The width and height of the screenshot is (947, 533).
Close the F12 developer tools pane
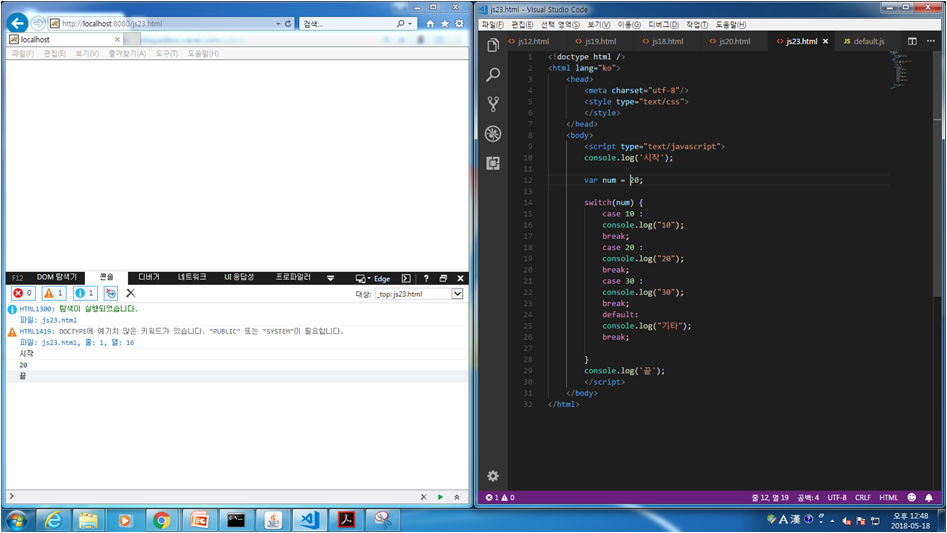pos(460,278)
